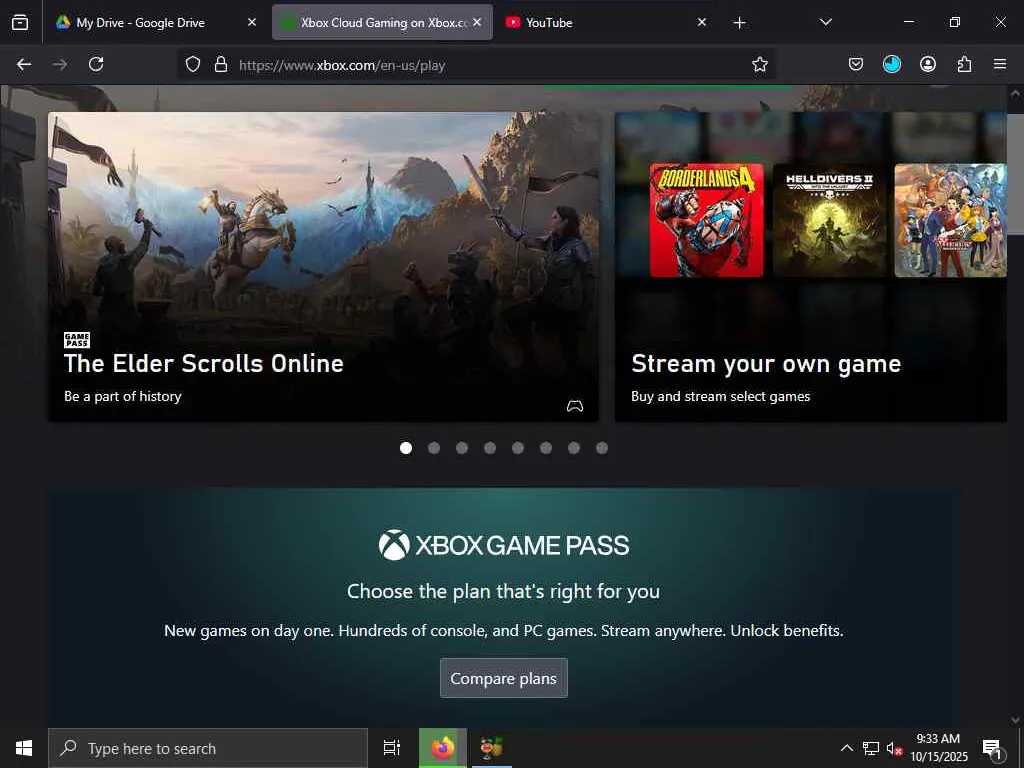Close the Google Drive tab

coord(252,22)
